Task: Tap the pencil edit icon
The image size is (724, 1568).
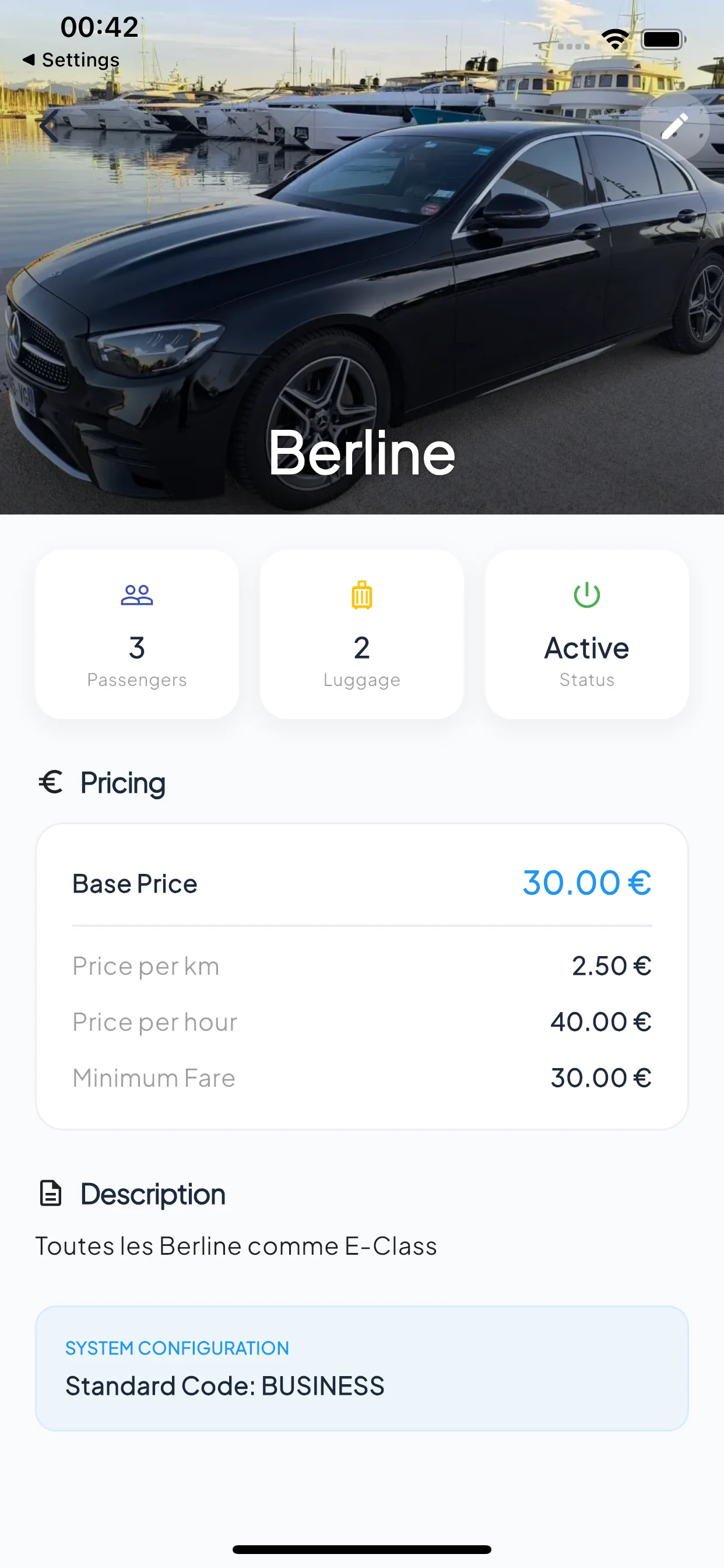Action: (674, 127)
